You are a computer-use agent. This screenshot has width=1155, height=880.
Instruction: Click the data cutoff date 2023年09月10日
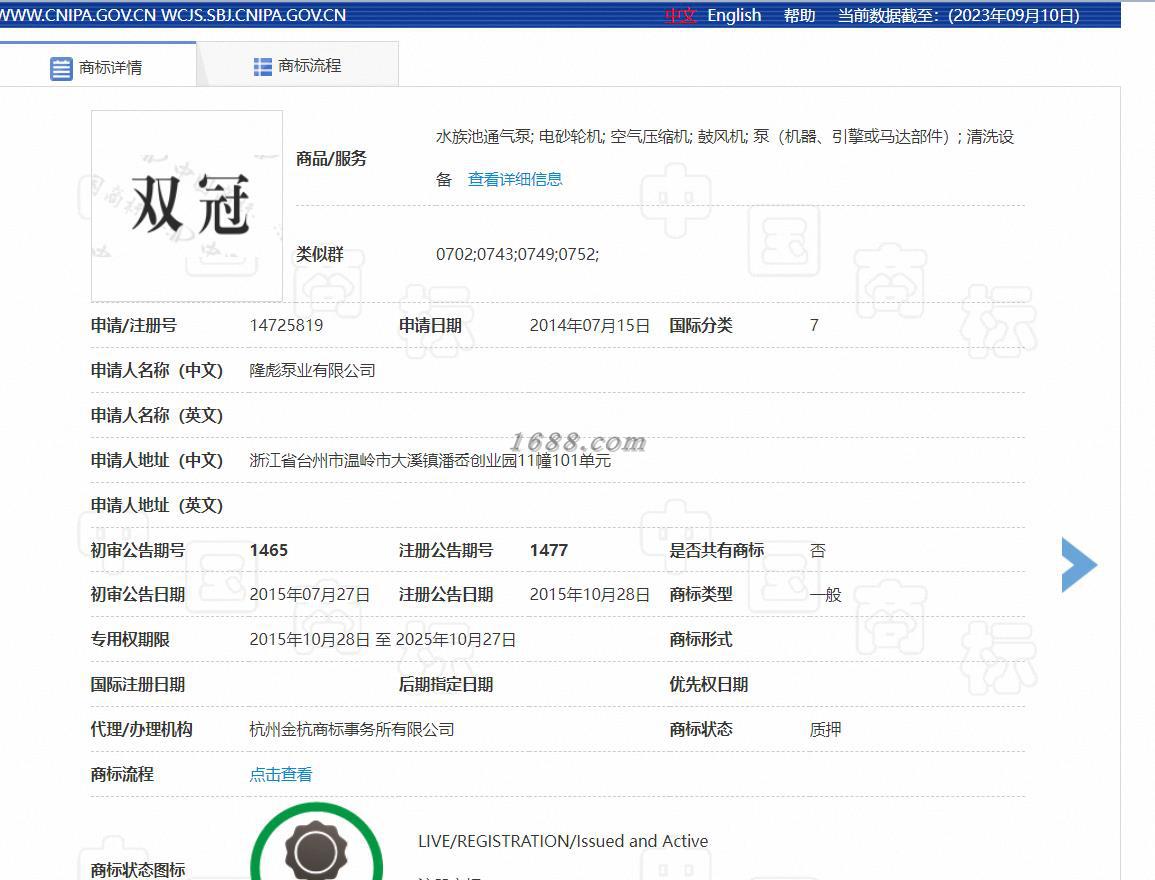1013,15
